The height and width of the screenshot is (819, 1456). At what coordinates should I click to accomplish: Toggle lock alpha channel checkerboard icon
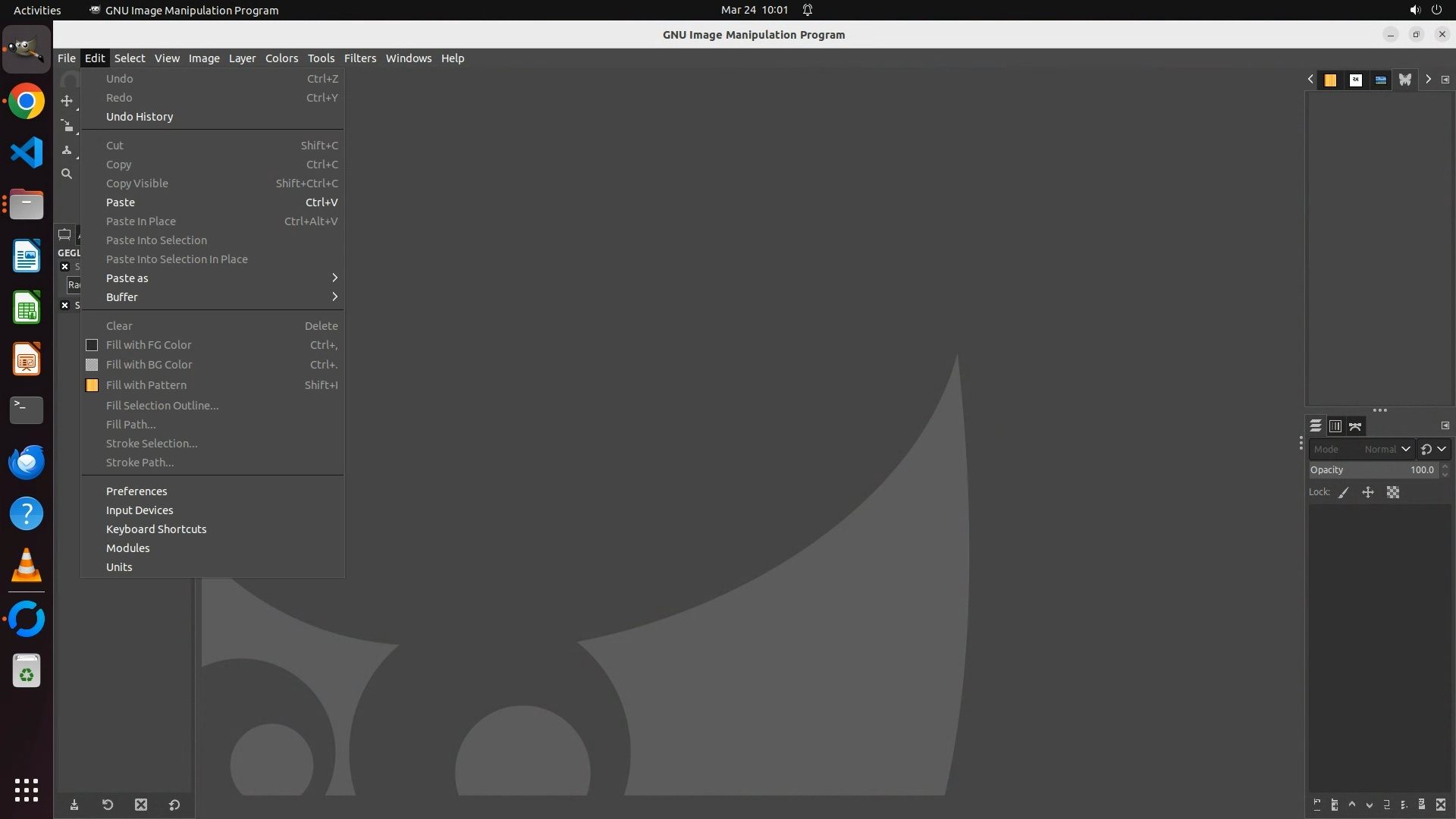[x=1393, y=492]
